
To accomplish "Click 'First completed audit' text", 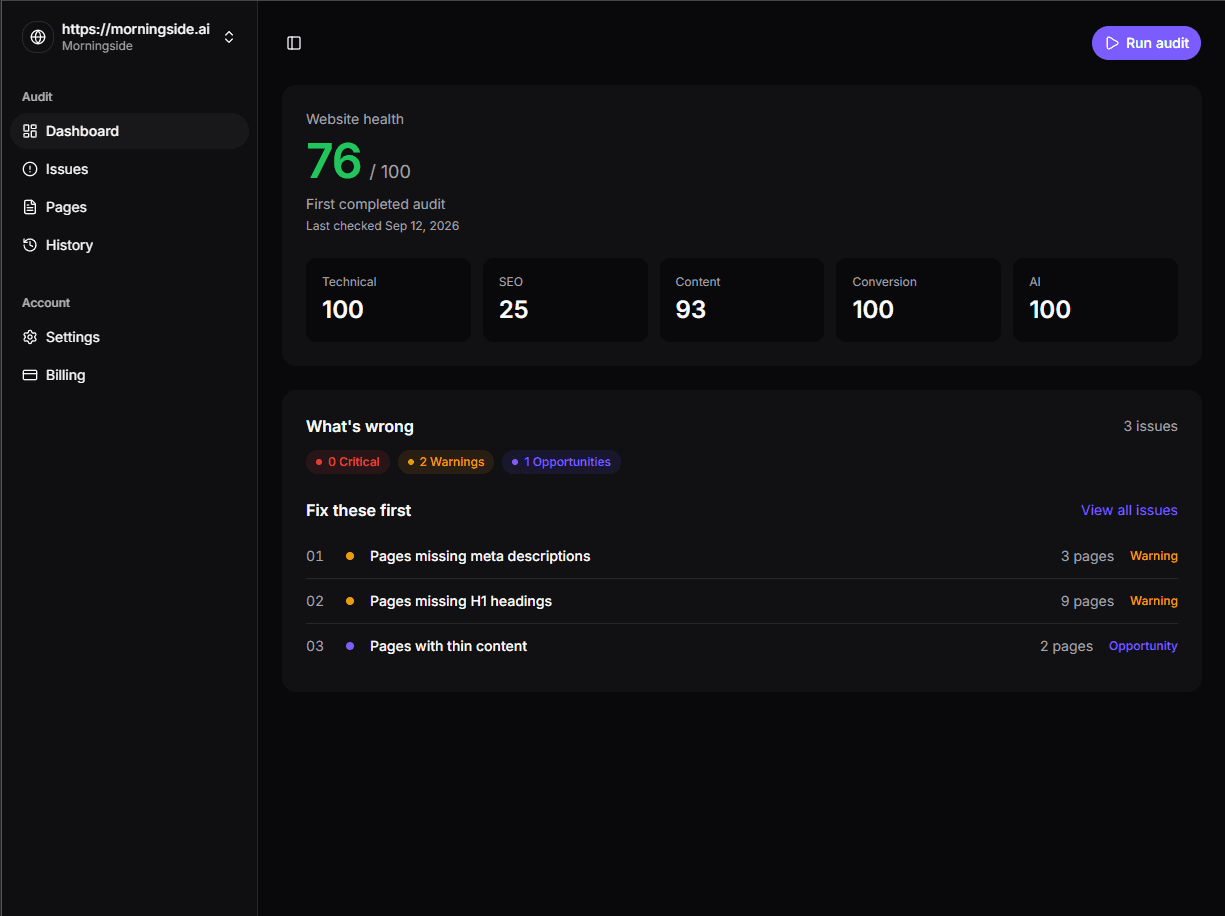I will pos(376,204).
